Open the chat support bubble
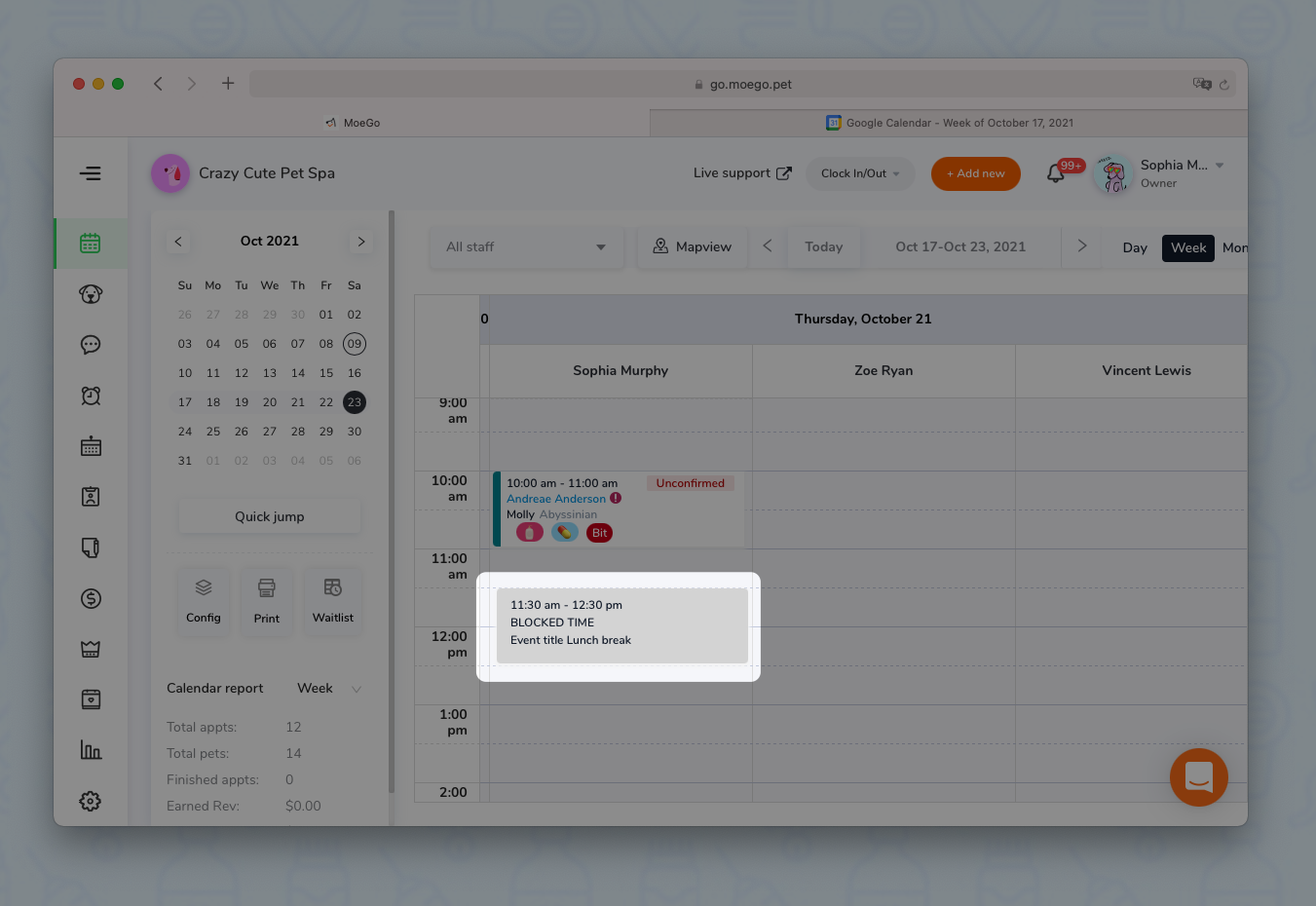1316x906 pixels. point(1198,776)
